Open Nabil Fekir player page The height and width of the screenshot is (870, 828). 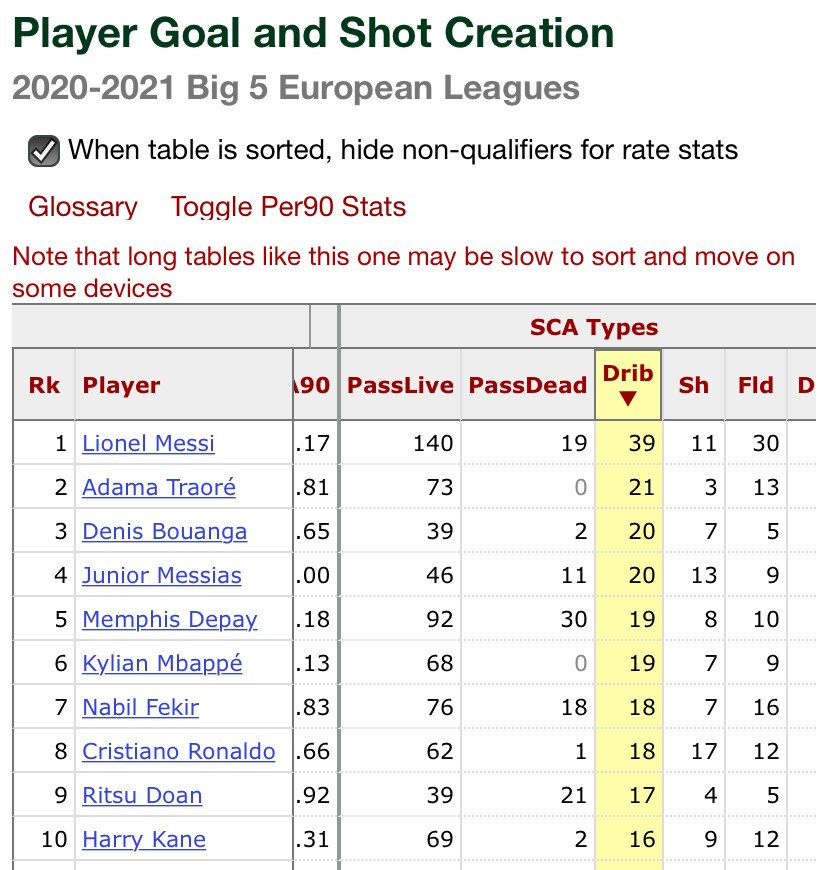[x=140, y=707]
